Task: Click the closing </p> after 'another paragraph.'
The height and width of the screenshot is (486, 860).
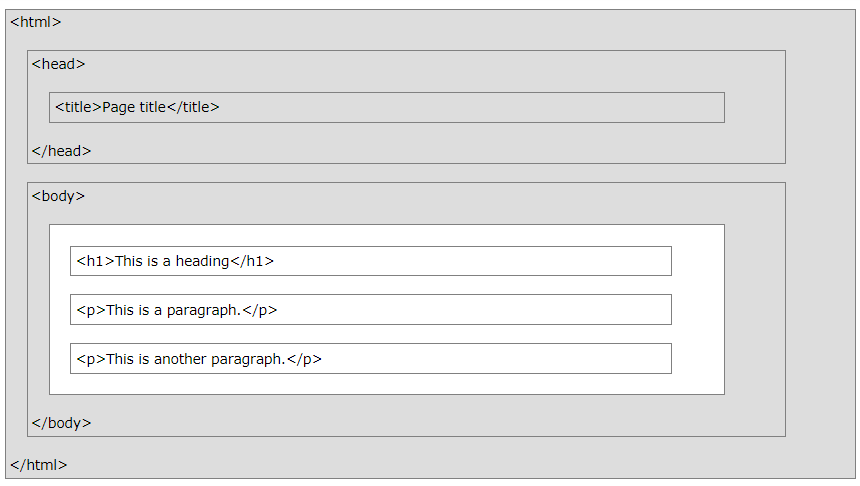Action: coord(304,359)
